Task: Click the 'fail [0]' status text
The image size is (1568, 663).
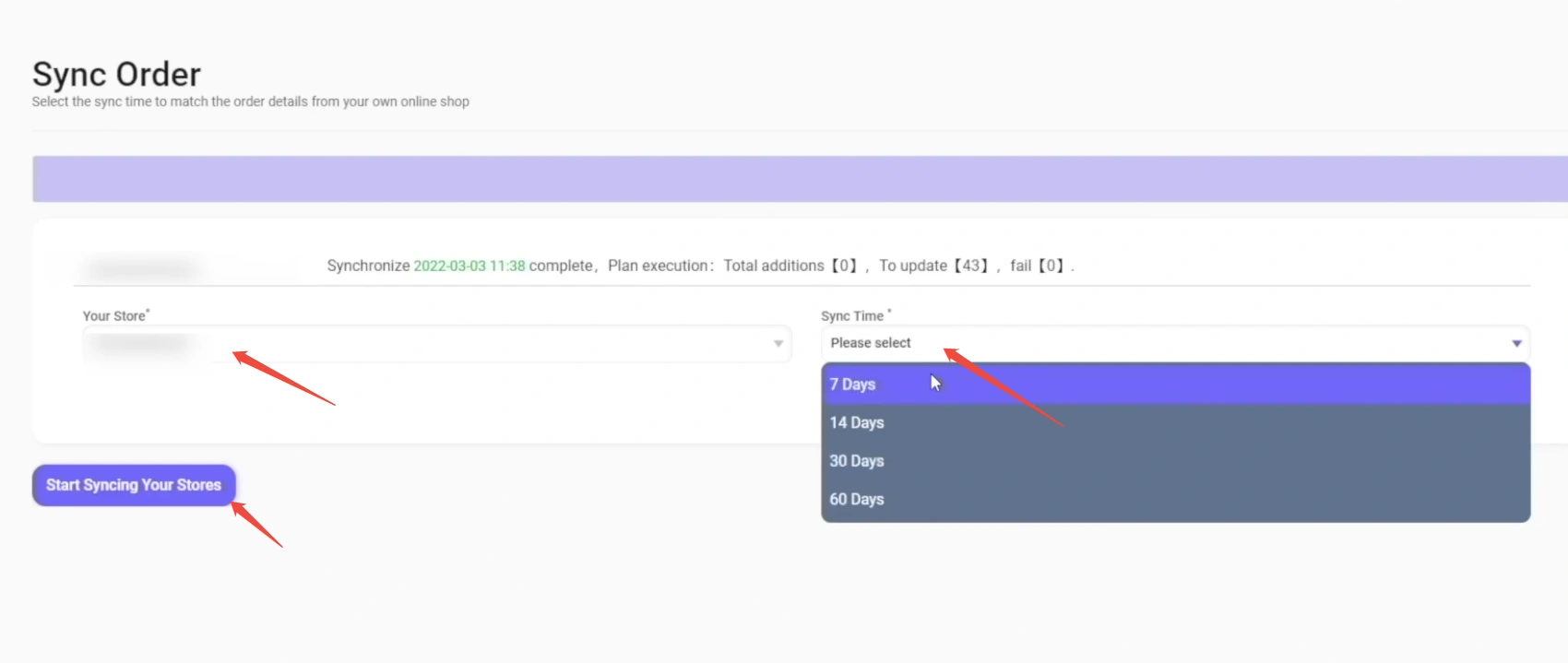Action: coord(1039,266)
